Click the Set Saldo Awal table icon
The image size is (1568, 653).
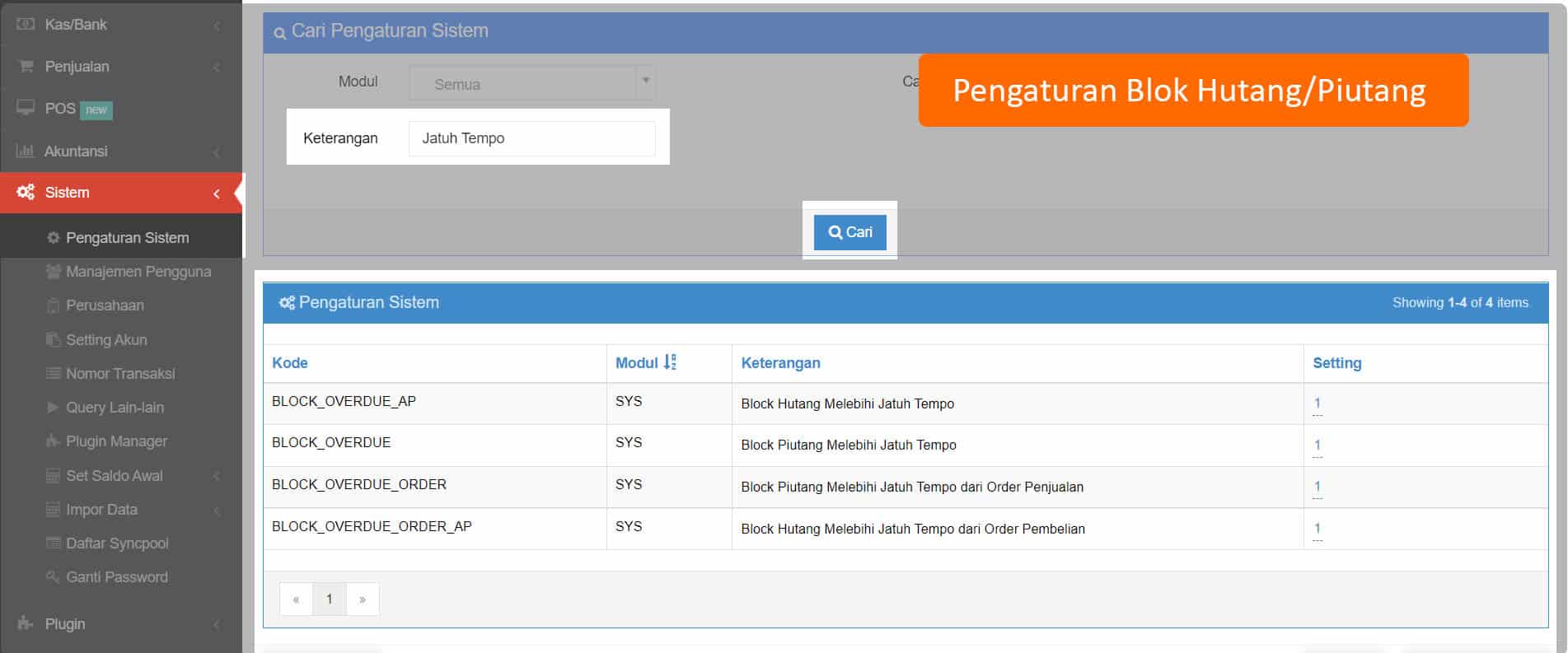coord(54,476)
